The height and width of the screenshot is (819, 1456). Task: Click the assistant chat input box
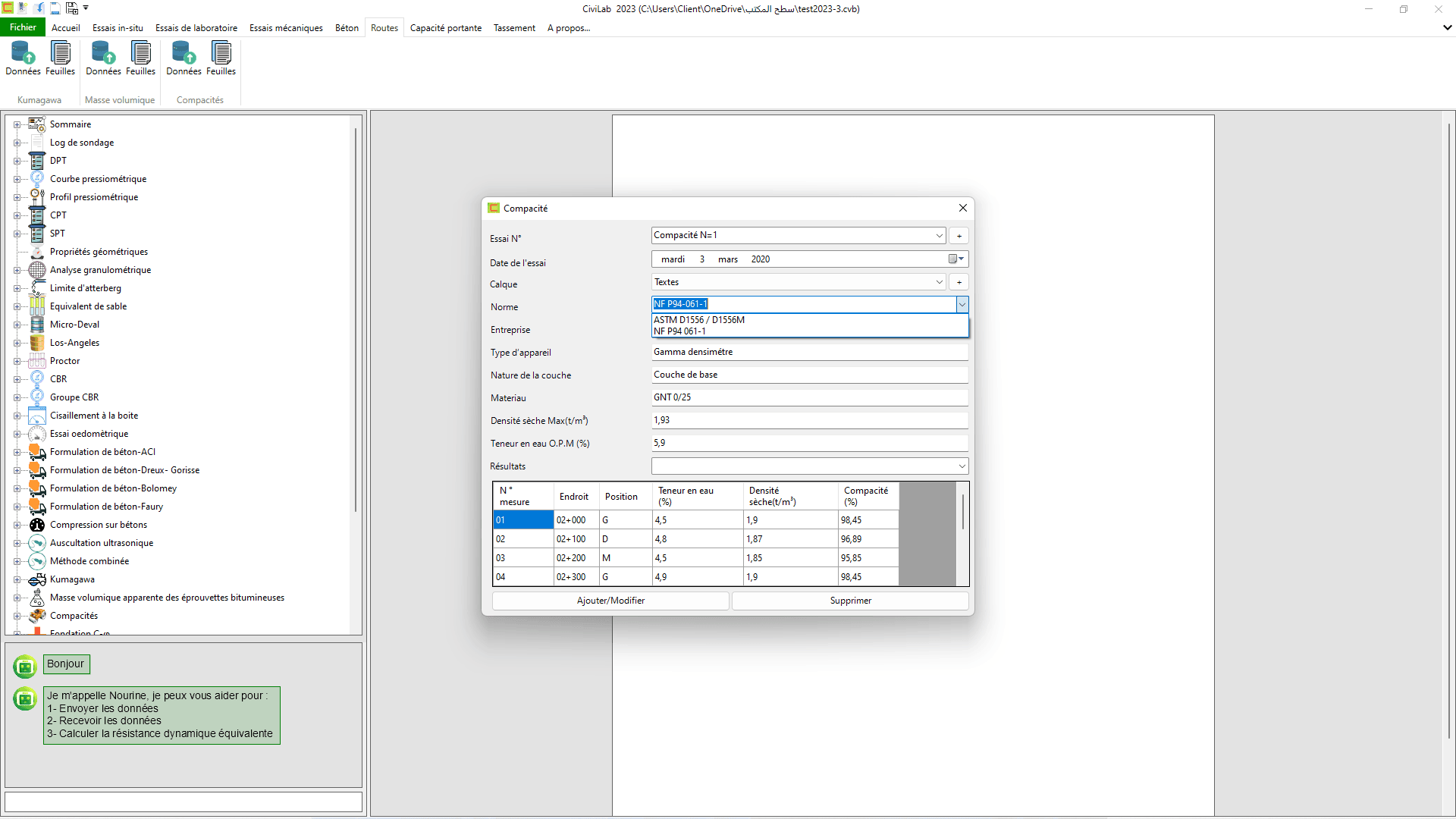pyautogui.click(x=184, y=802)
